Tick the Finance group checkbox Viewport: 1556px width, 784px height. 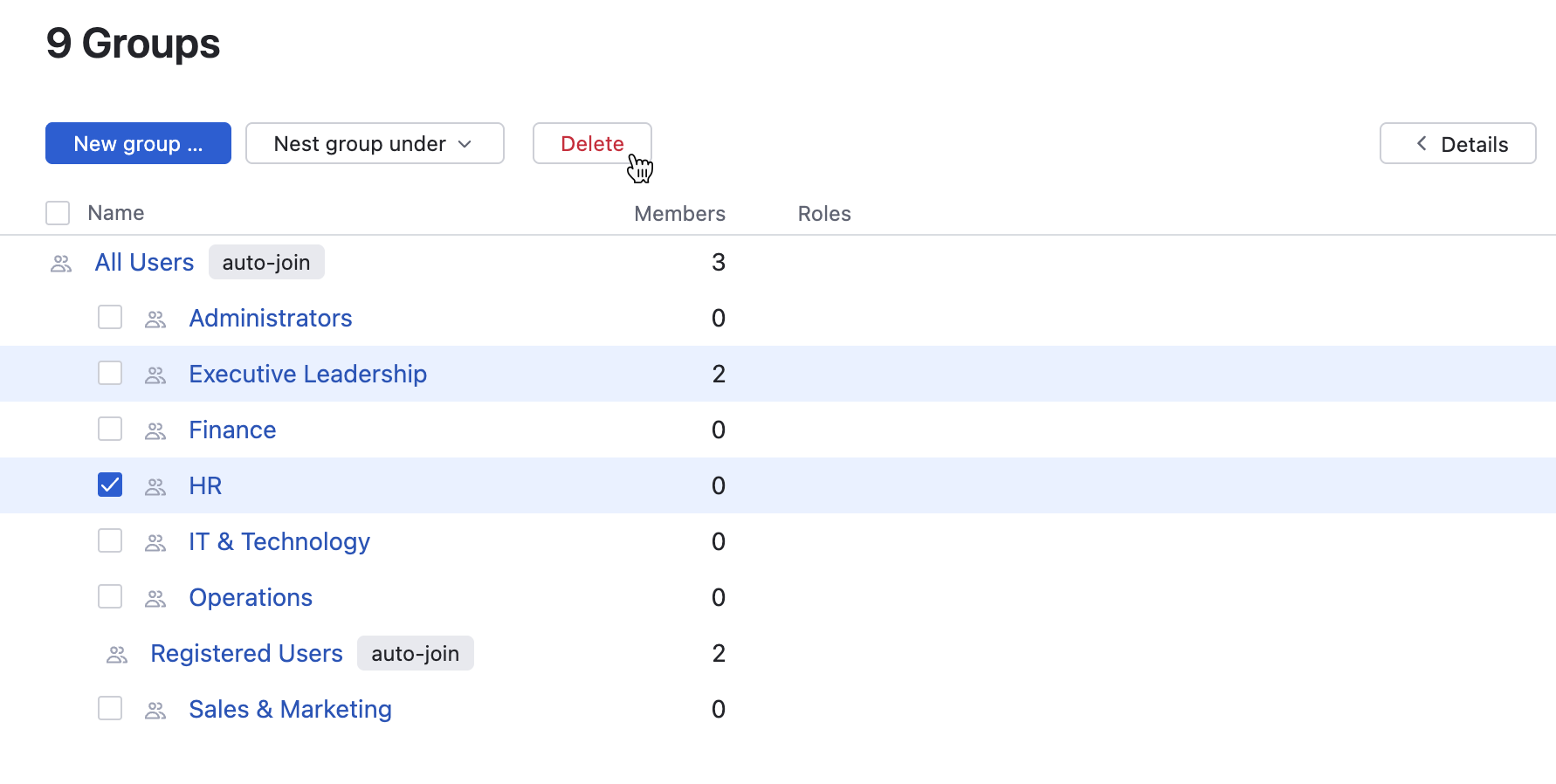coord(110,429)
